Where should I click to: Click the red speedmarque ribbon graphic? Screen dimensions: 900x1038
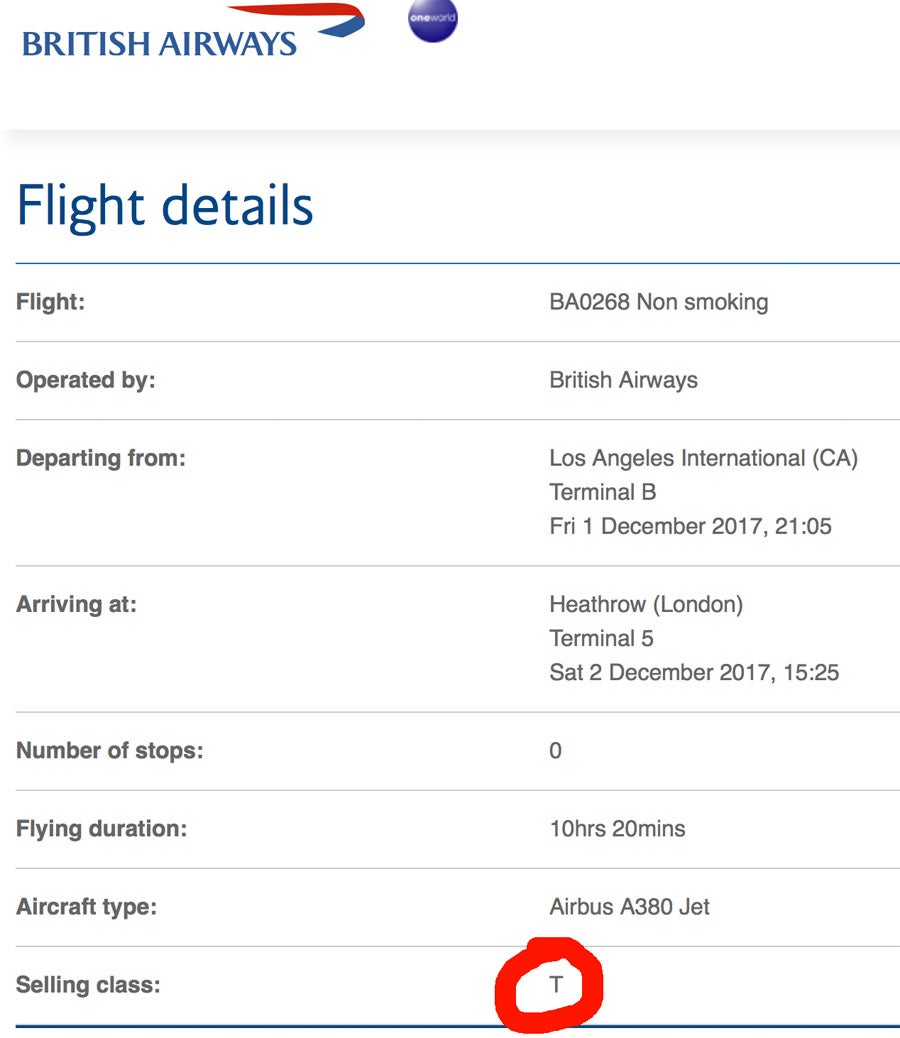(296, 19)
